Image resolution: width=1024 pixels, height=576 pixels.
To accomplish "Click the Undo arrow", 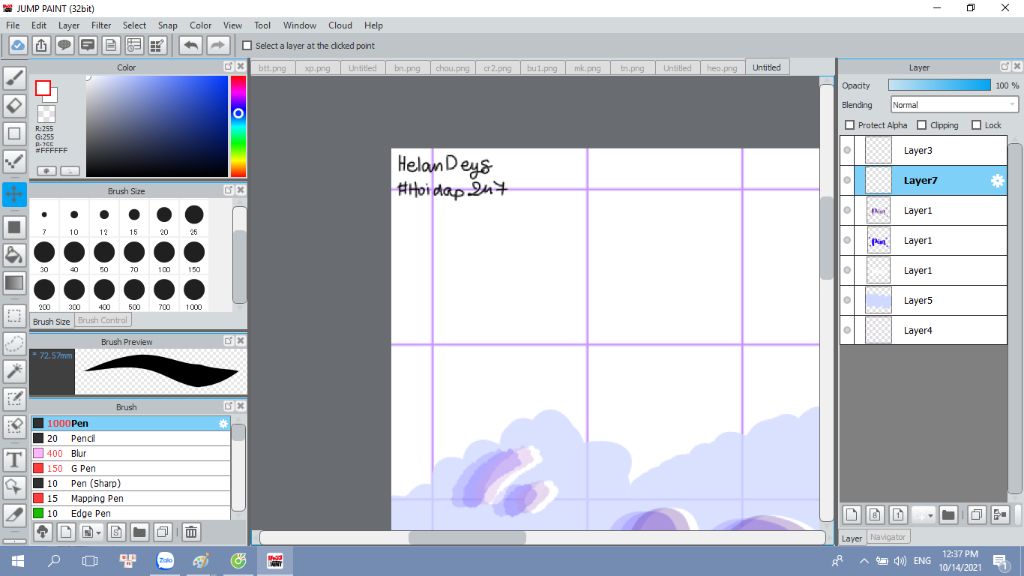I will tap(191, 45).
